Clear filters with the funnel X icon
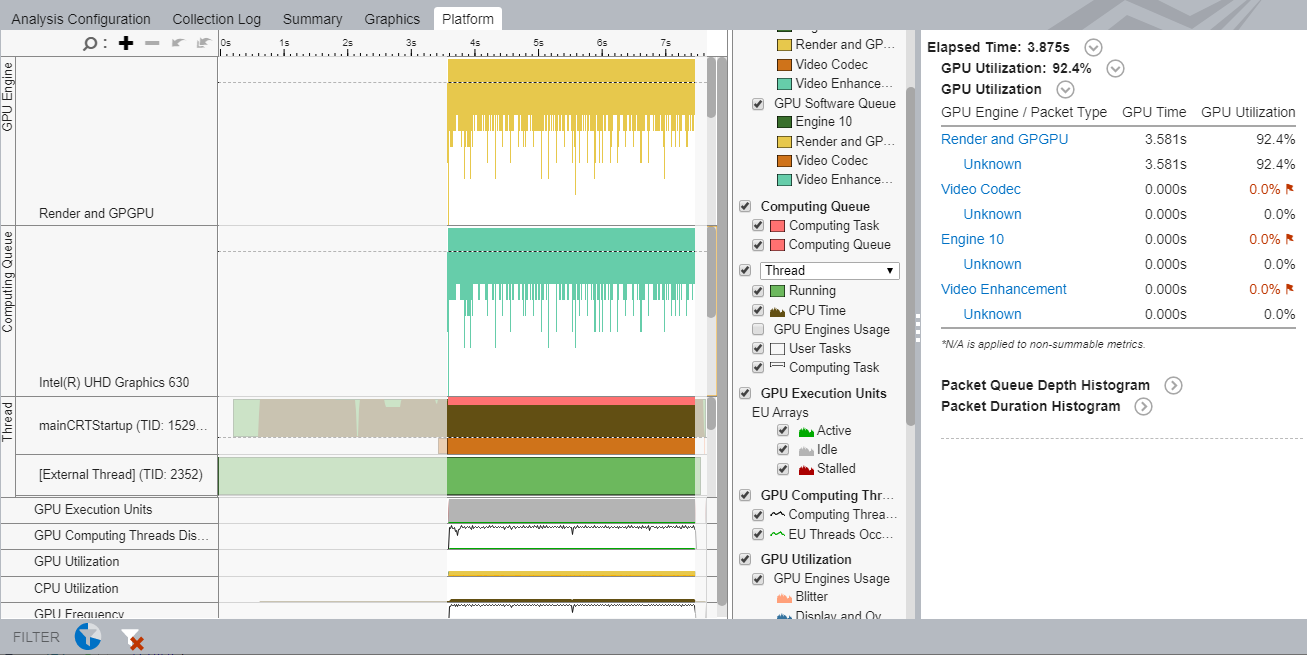This screenshot has height=655, width=1307. 132,638
